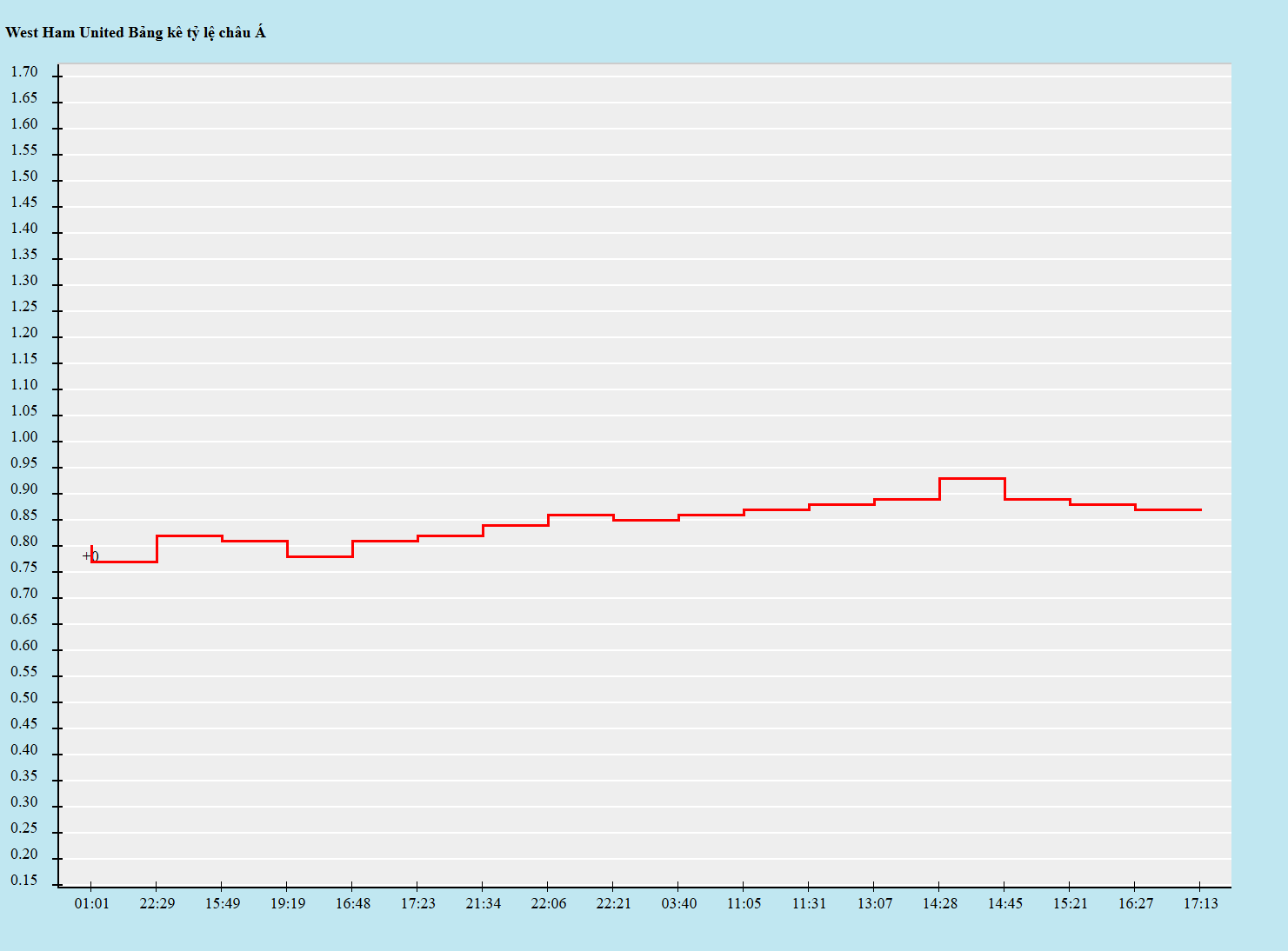The height and width of the screenshot is (951, 1288).
Task: Click the 17:23 x-axis tick label
Action: (417, 903)
